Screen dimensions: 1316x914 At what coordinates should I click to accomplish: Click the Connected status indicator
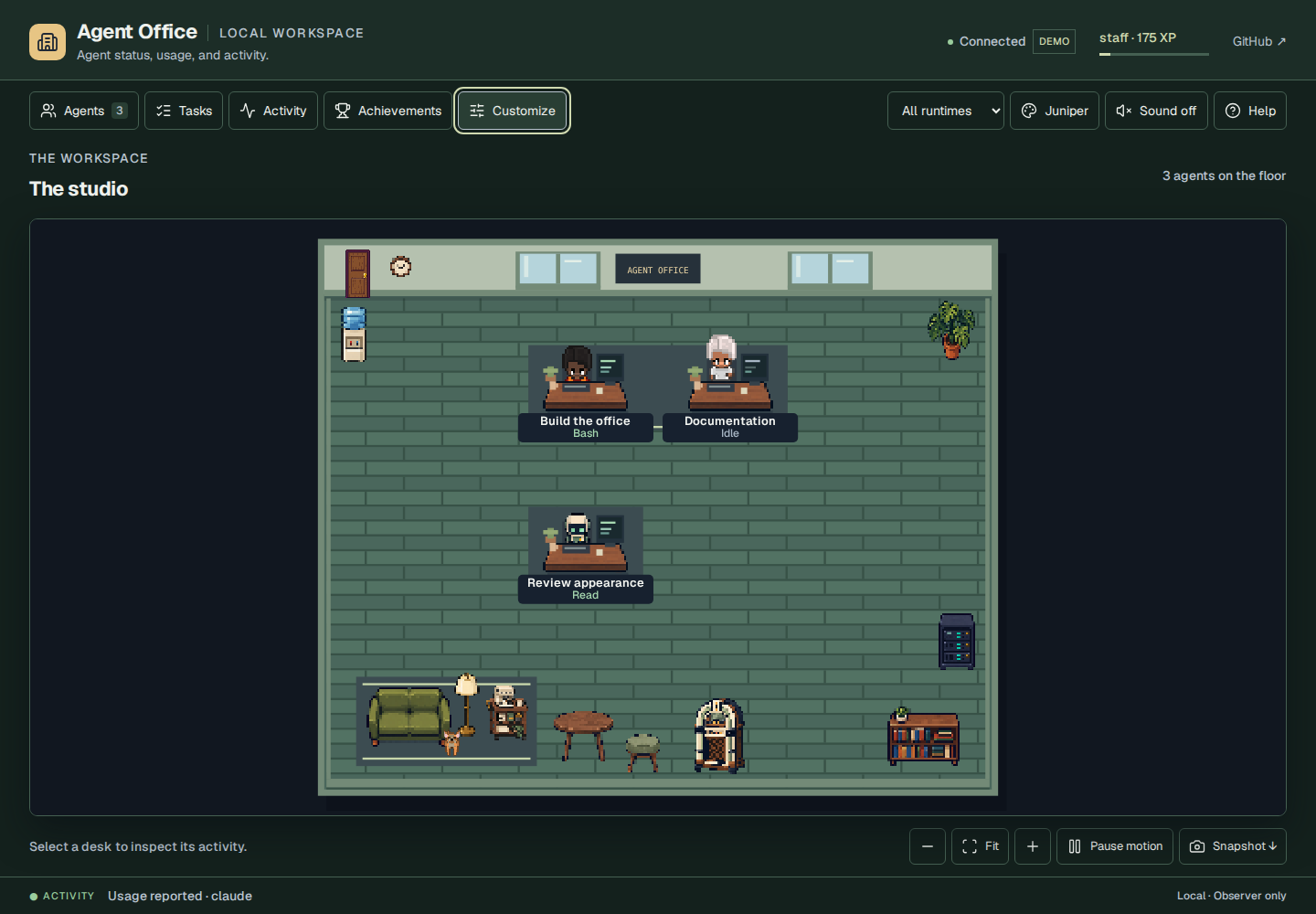pos(986,41)
